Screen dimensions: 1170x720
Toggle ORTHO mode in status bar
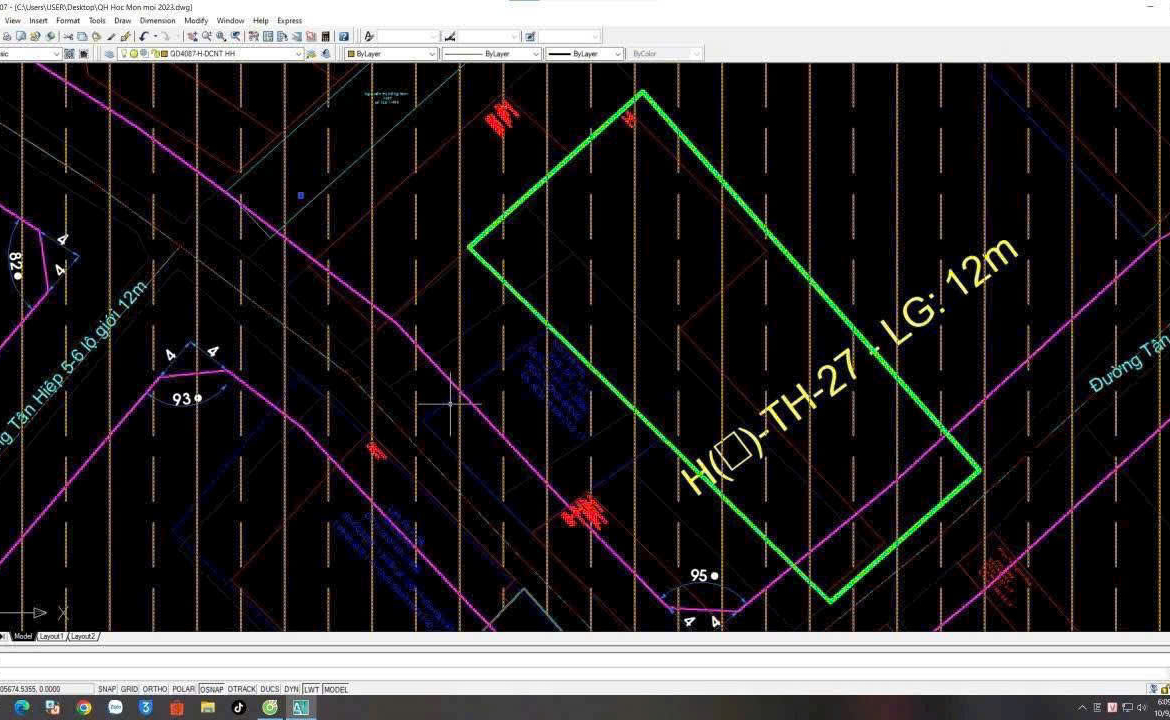154,689
